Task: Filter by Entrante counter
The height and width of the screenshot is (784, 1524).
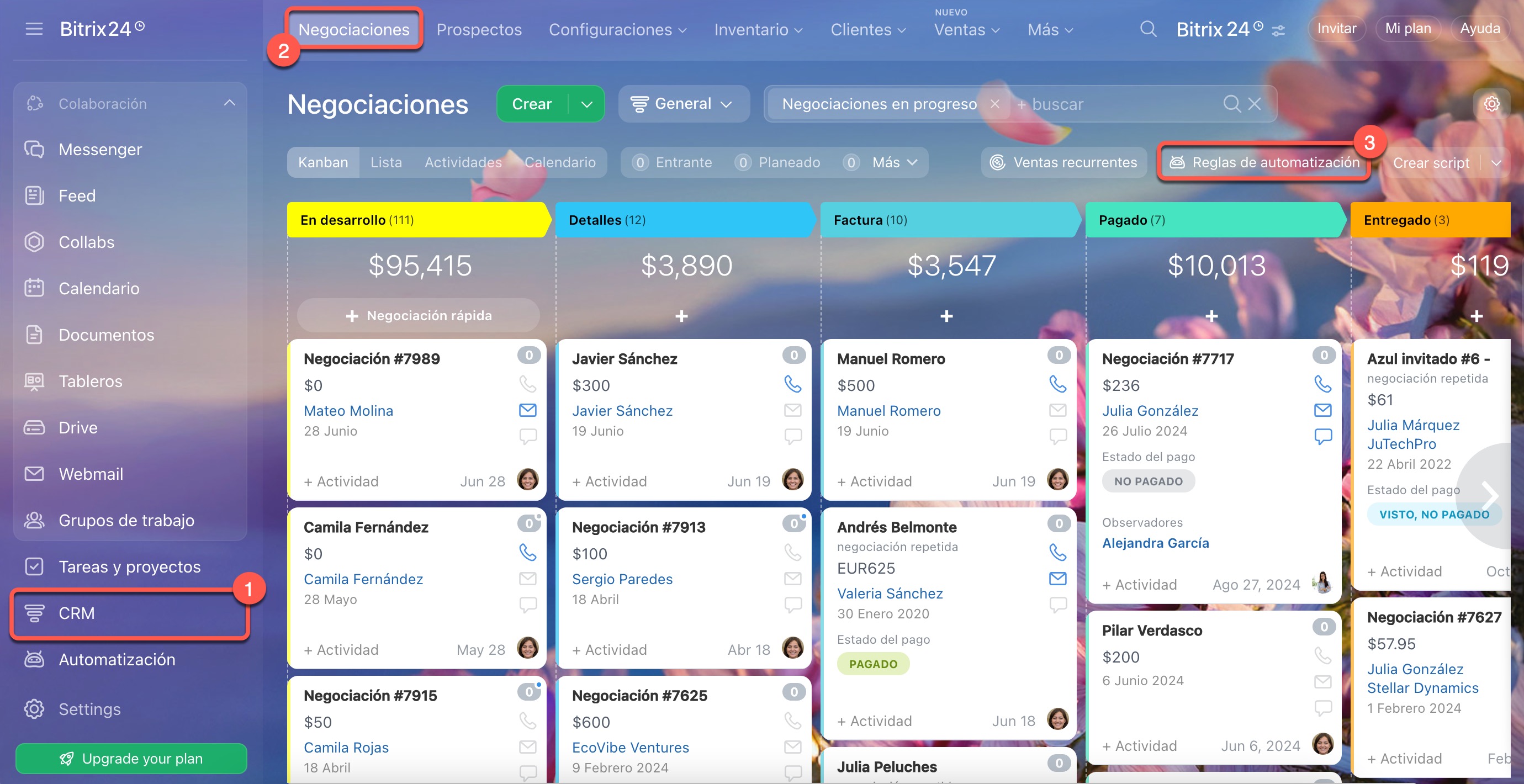Action: pos(671,162)
